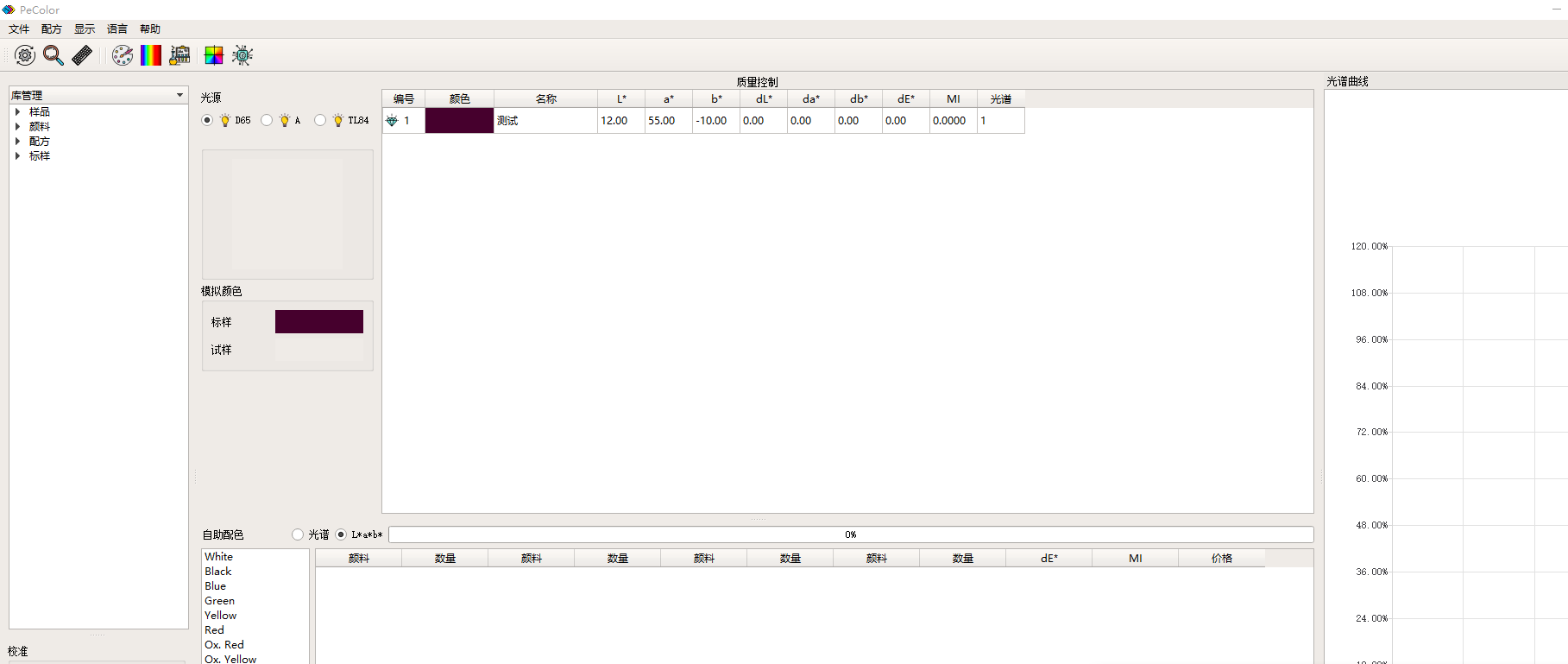Click the rainbow spectrum icon
This screenshot has width=1568, height=664.
click(x=151, y=55)
